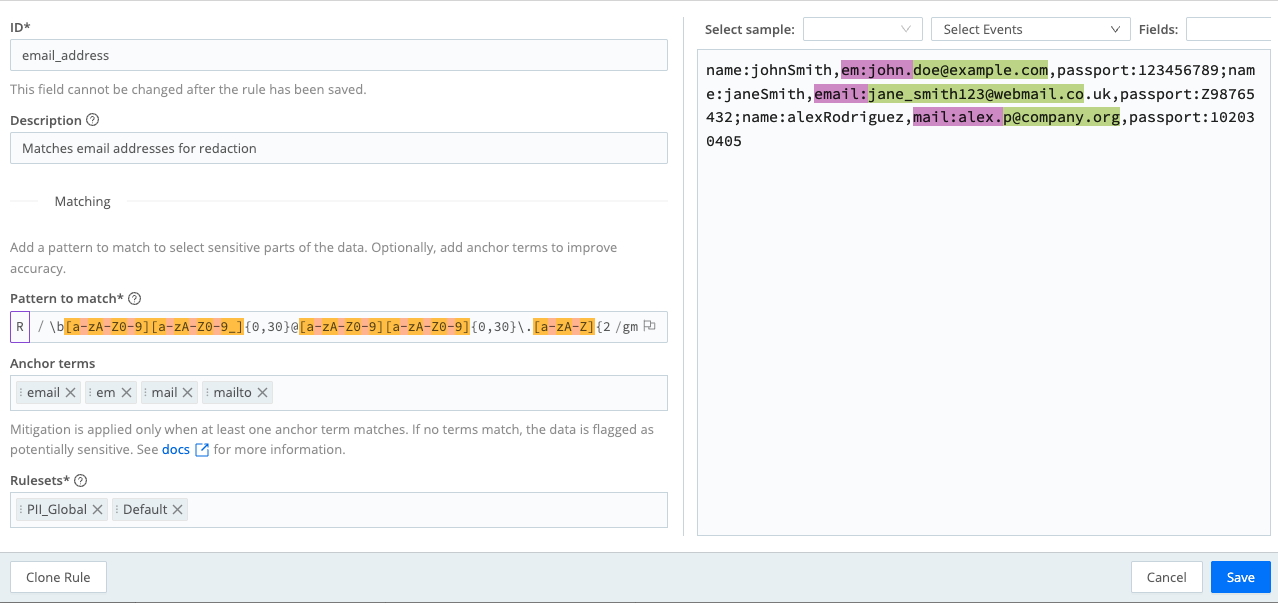Click the drag handle on the PII_Global chip

coord(21,509)
